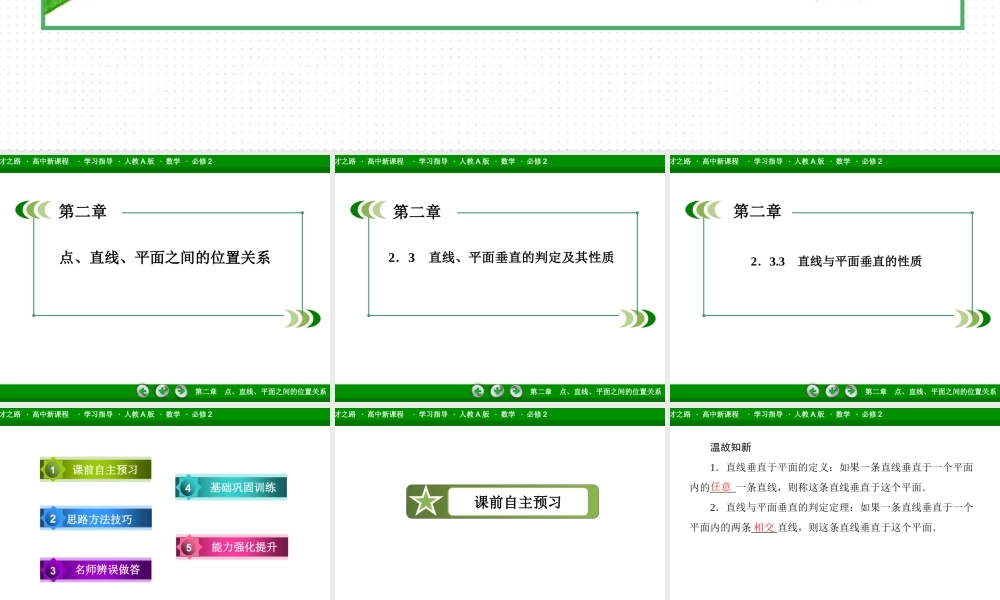
Task: Click the numbered badge 4 on 基础巩固训练 banner
Action: coord(187,487)
